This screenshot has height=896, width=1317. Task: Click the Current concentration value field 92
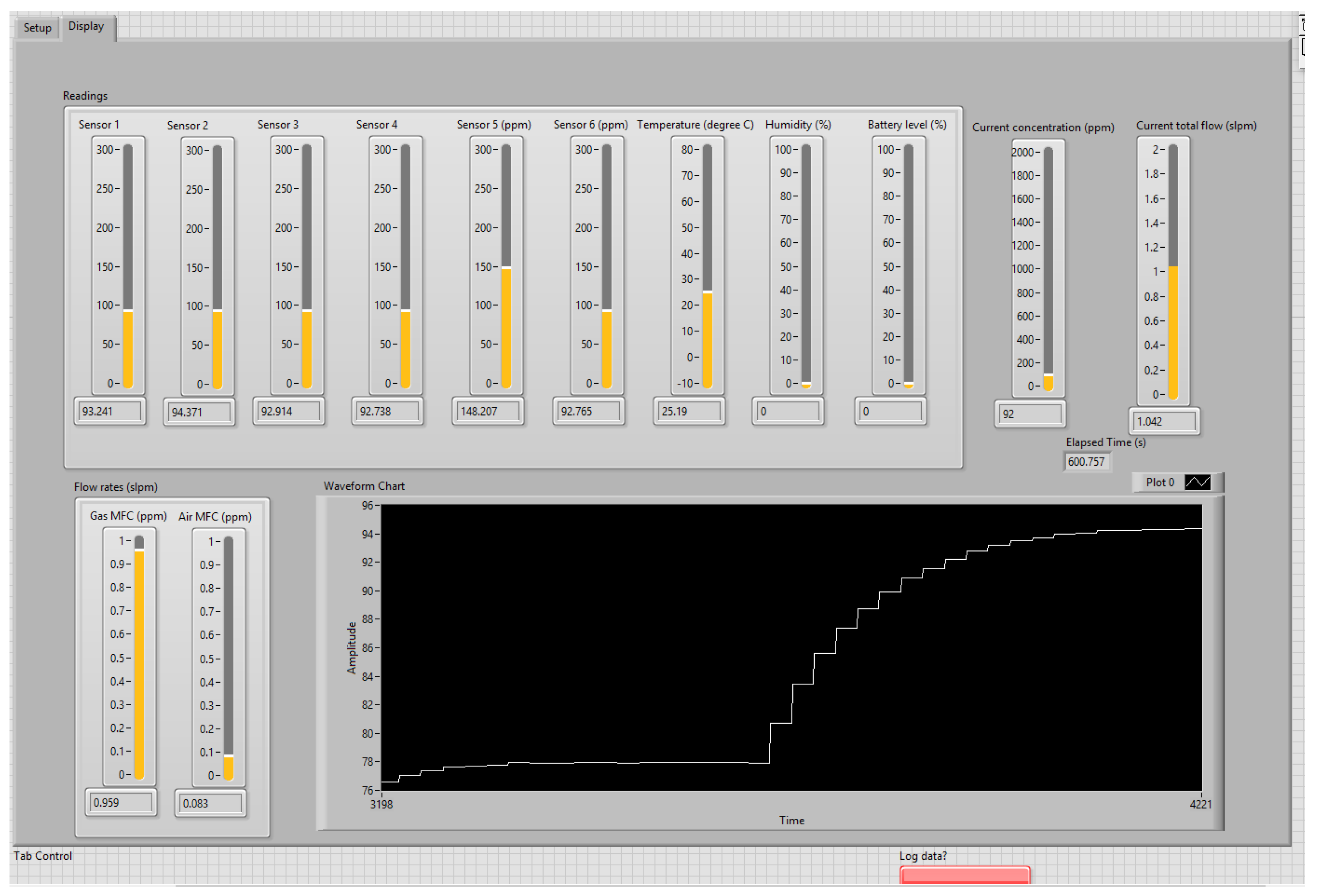[x=1030, y=414]
